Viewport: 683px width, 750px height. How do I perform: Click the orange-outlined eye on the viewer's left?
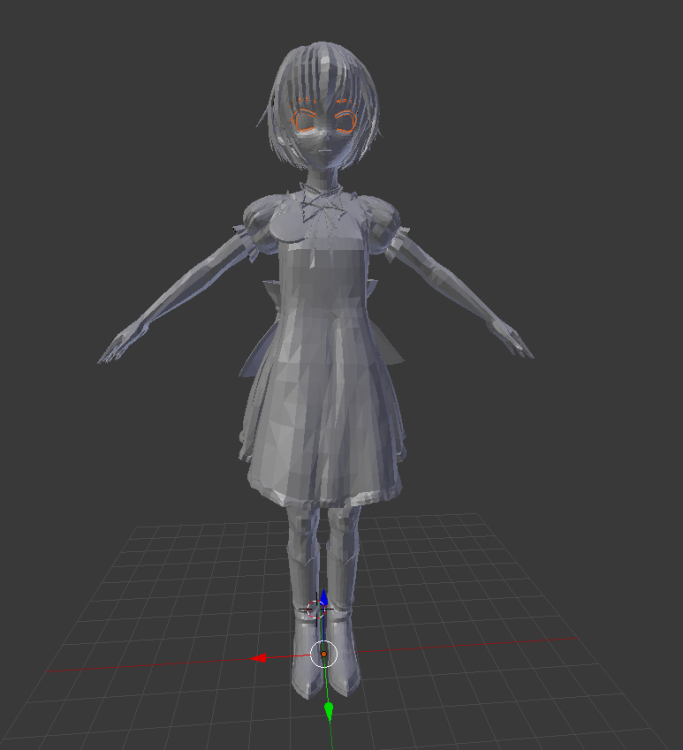304,120
